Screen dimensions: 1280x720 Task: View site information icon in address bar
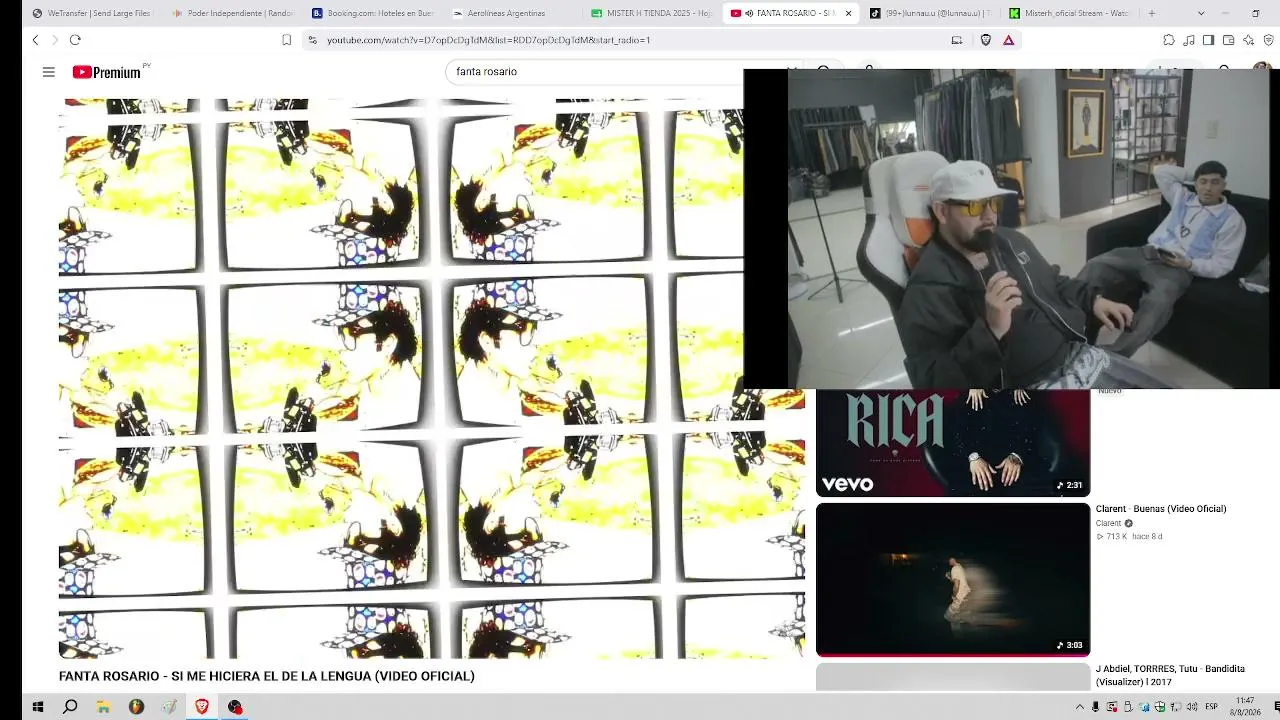(312, 40)
